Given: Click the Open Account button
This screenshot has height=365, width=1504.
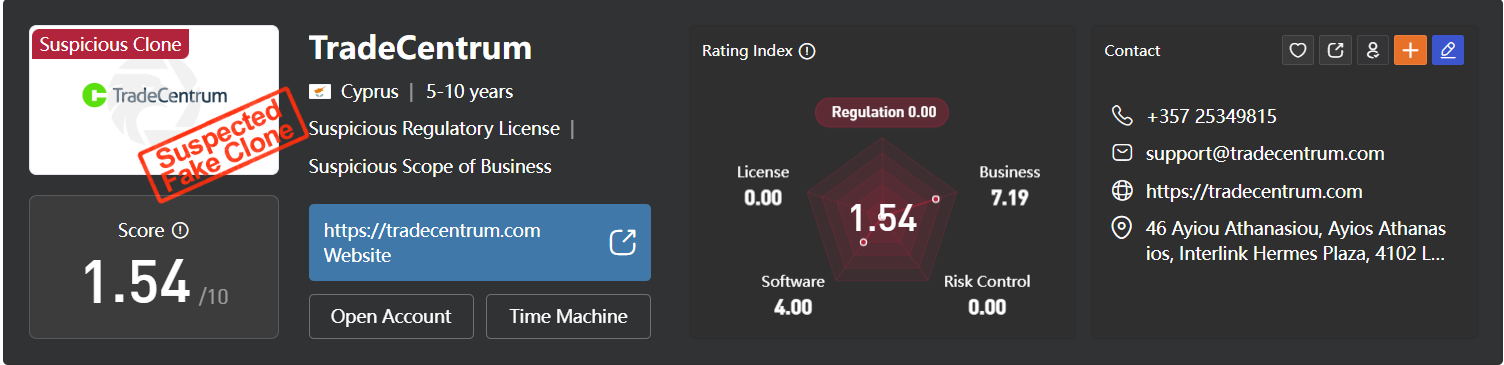Looking at the screenshot, I should click(x=391, y=317).
